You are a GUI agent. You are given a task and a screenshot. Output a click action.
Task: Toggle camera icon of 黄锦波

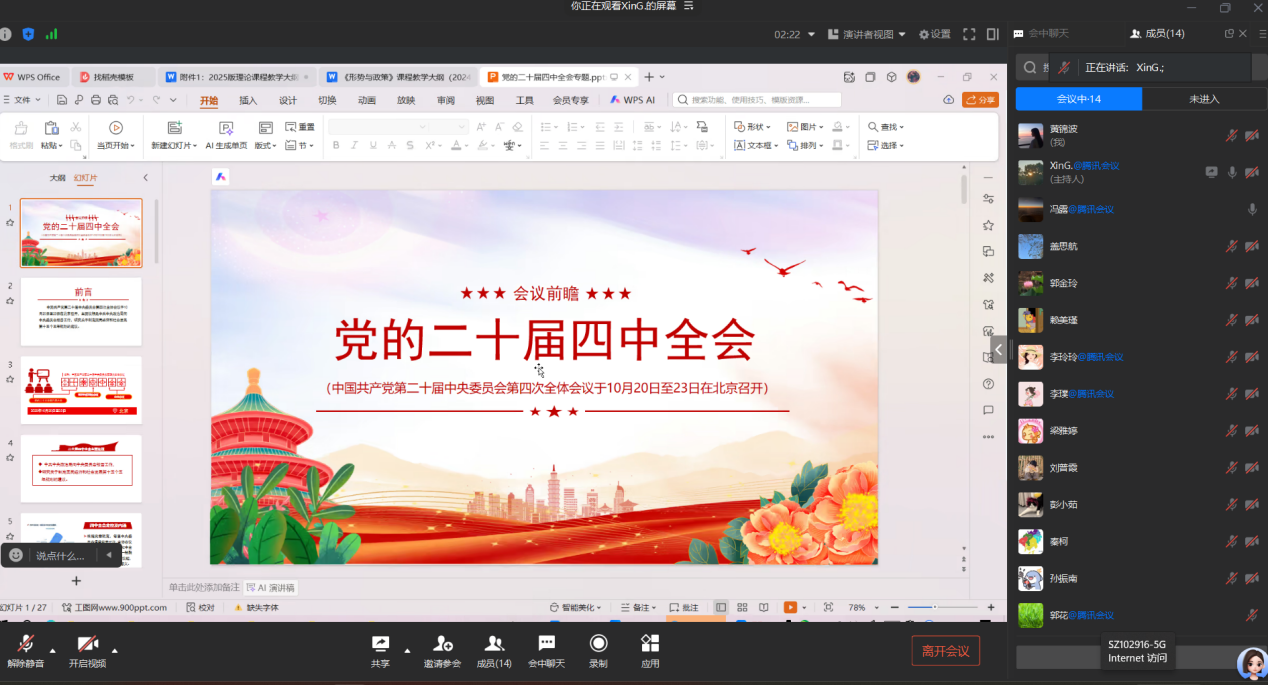tap(1252, 136)
